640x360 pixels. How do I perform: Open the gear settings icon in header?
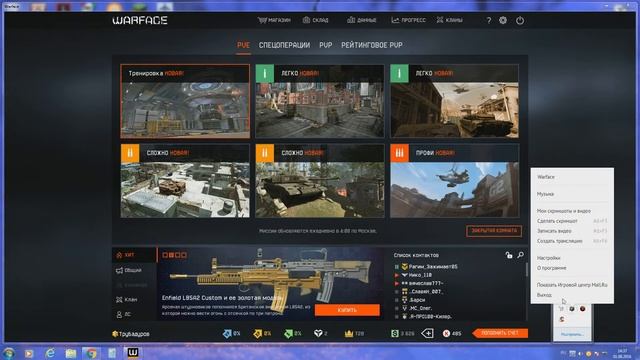(503, 20)
